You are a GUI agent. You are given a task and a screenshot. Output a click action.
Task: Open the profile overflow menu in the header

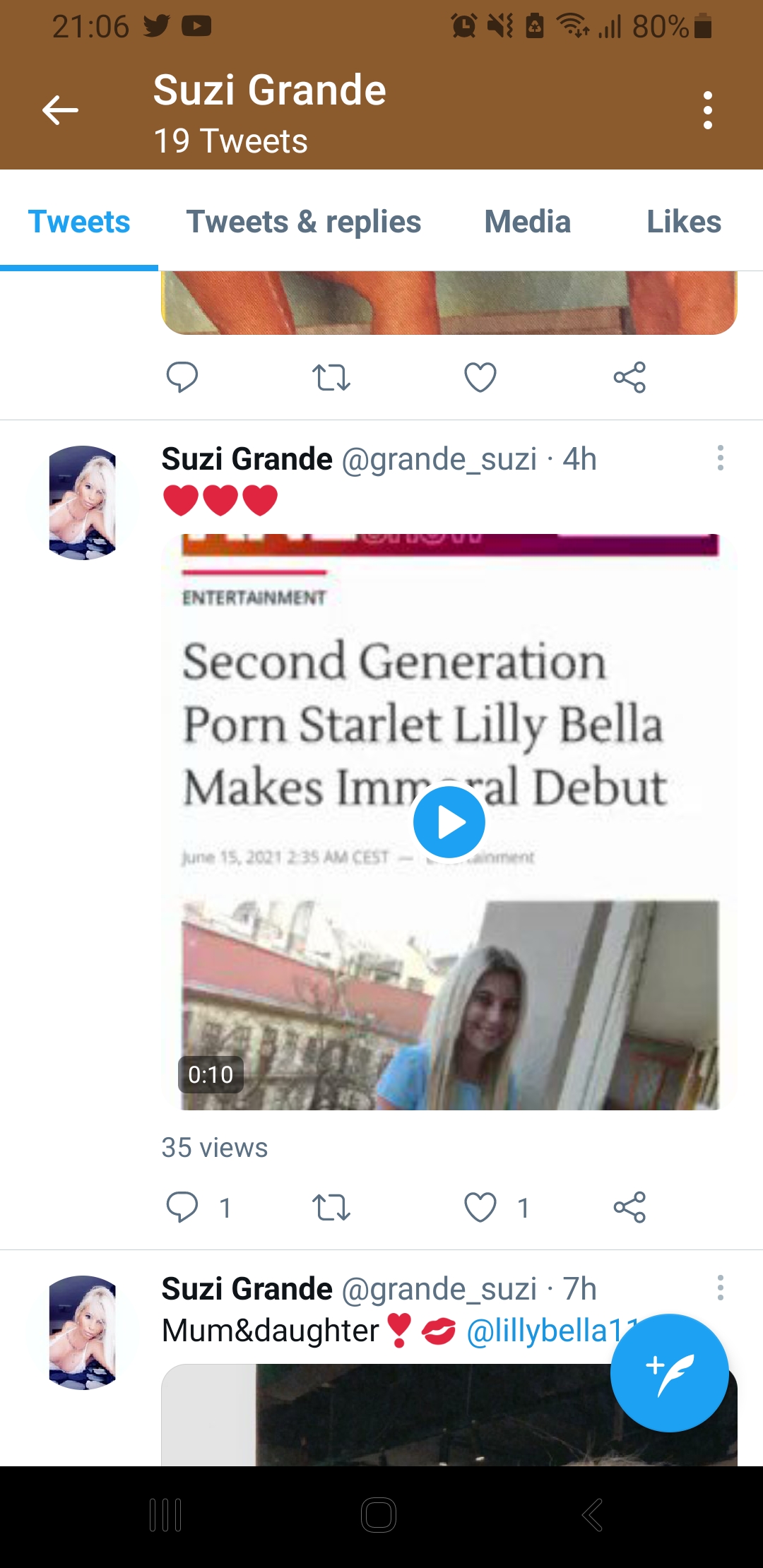pyautogui.click(x=708, y=110)
